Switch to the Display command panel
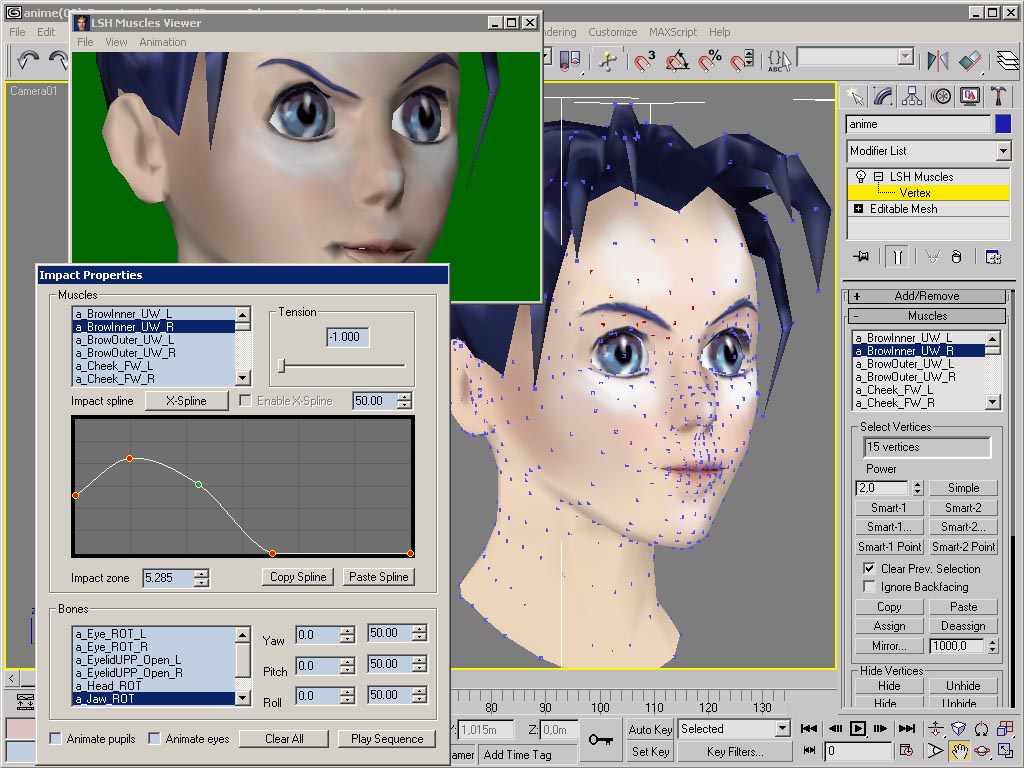The height and width of the screenshot is (768, 1024). (970, 97)
